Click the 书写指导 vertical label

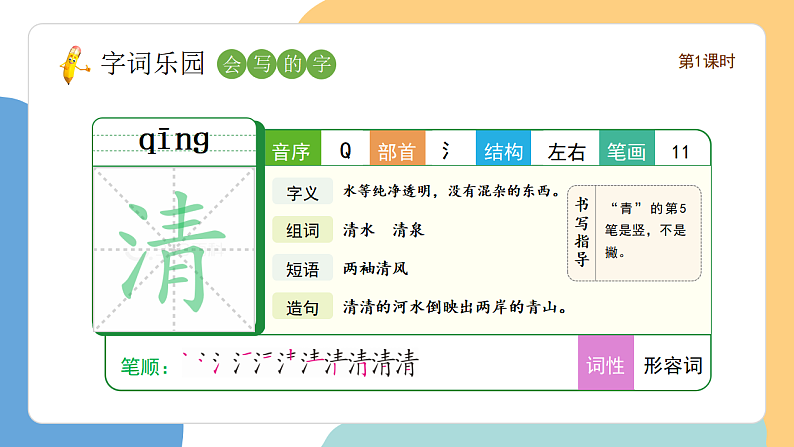point(582,232)
